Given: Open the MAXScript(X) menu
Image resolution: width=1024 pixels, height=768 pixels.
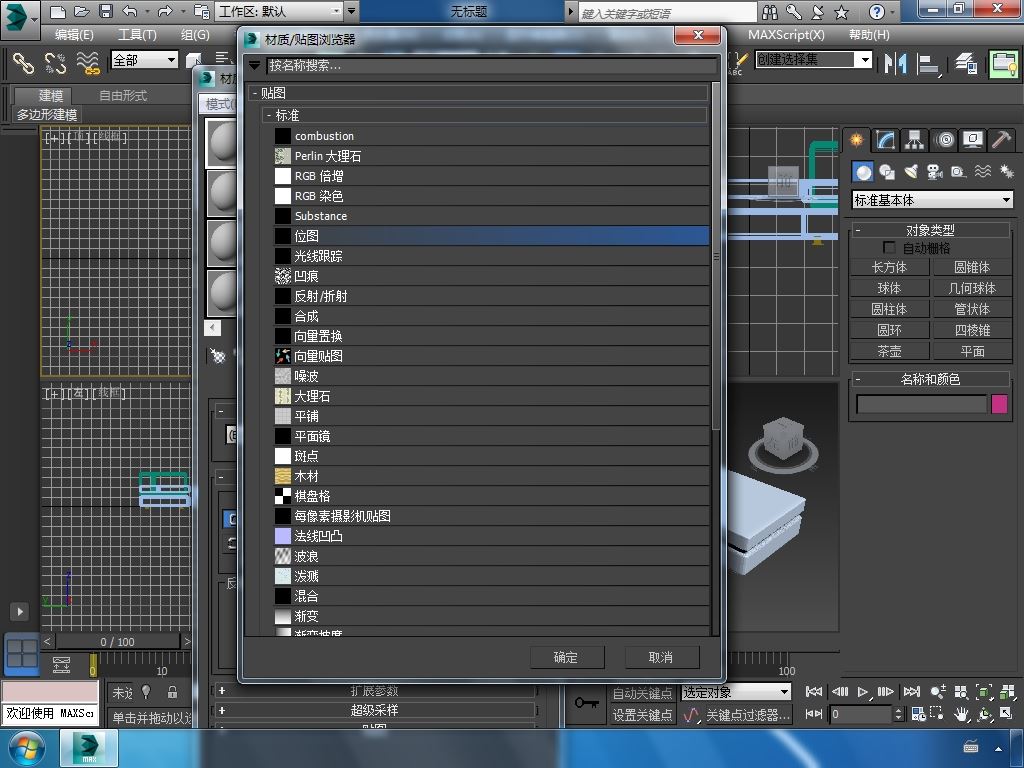Looking at the screenshot, I should tap(786, 35).
